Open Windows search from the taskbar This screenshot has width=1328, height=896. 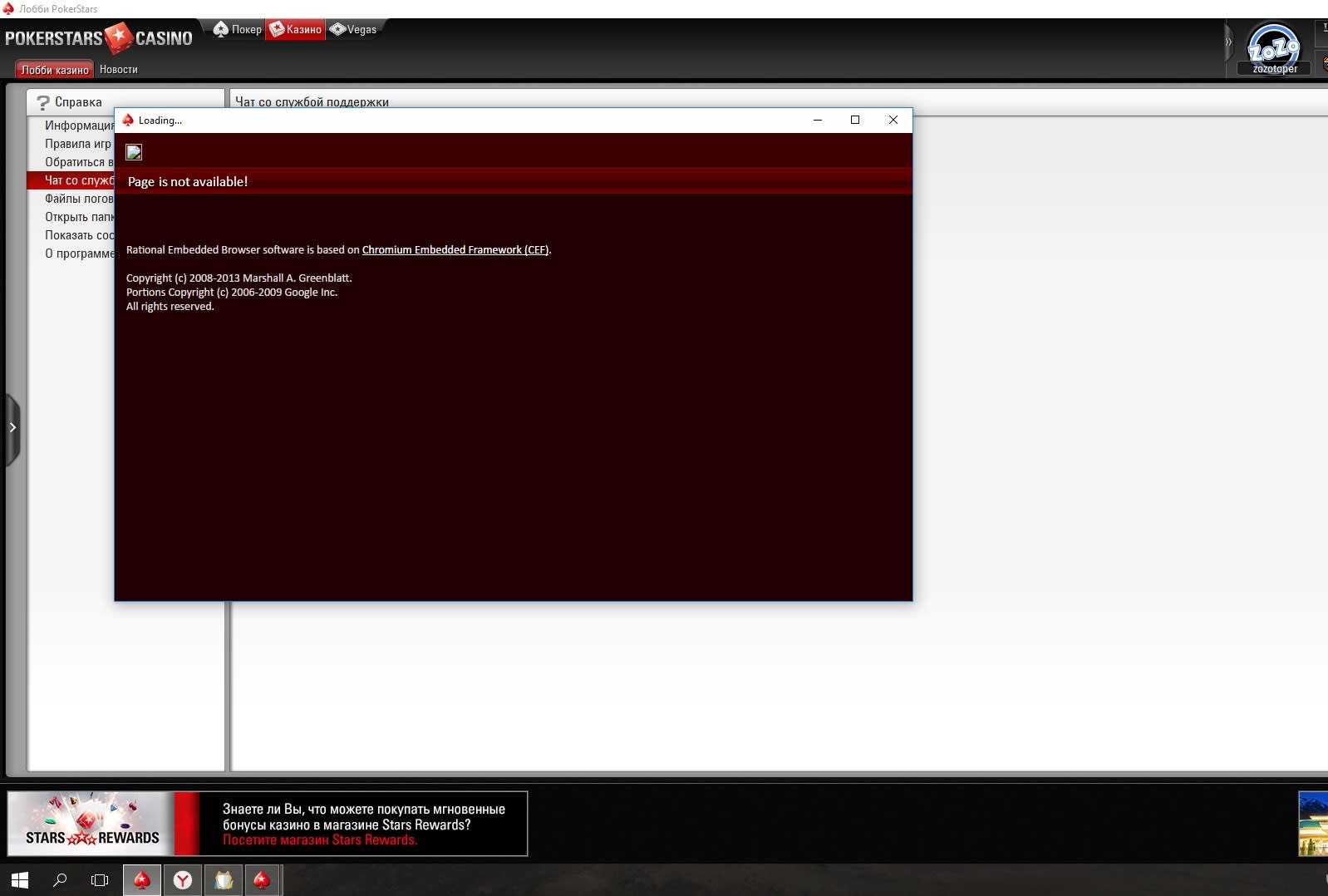(x=60, y=880)
